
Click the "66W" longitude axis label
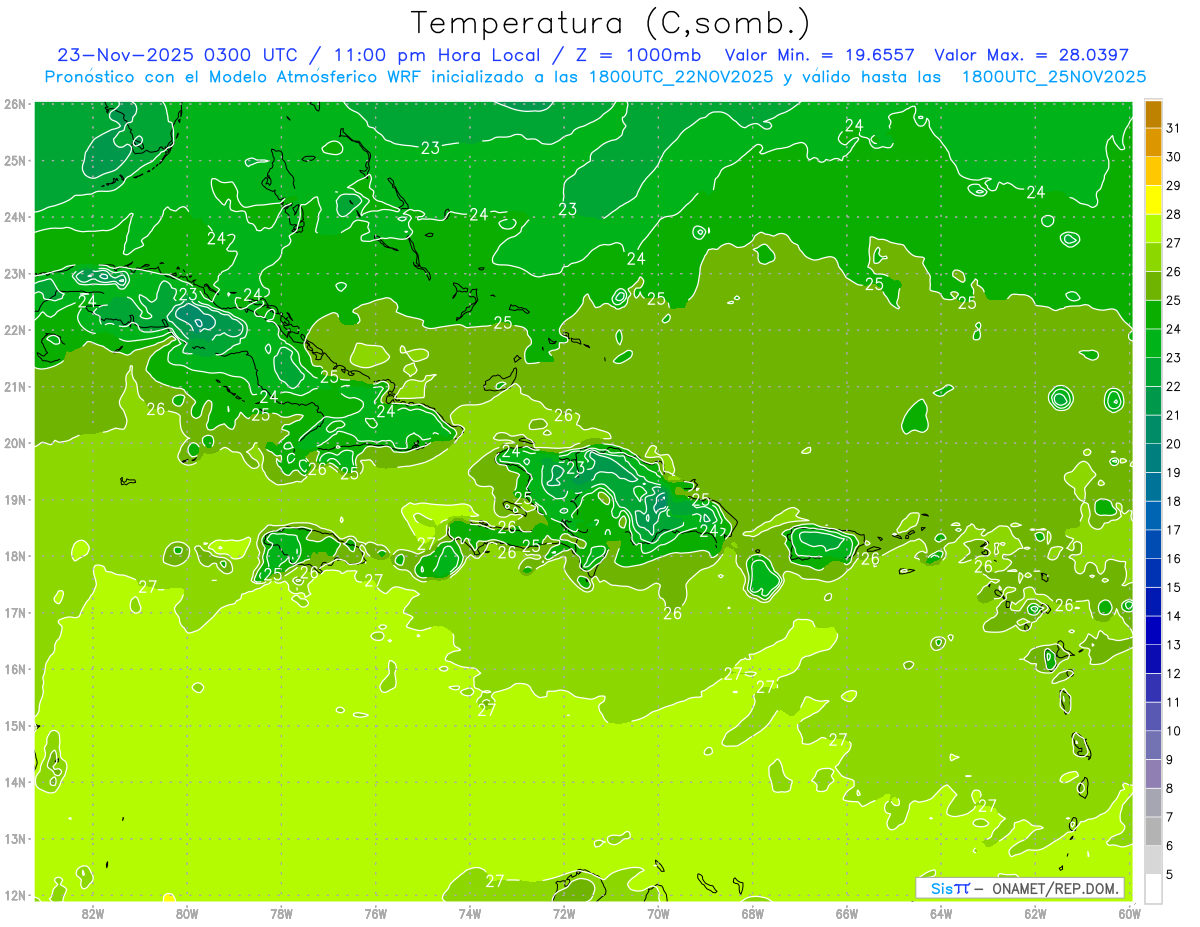[847, 913]
